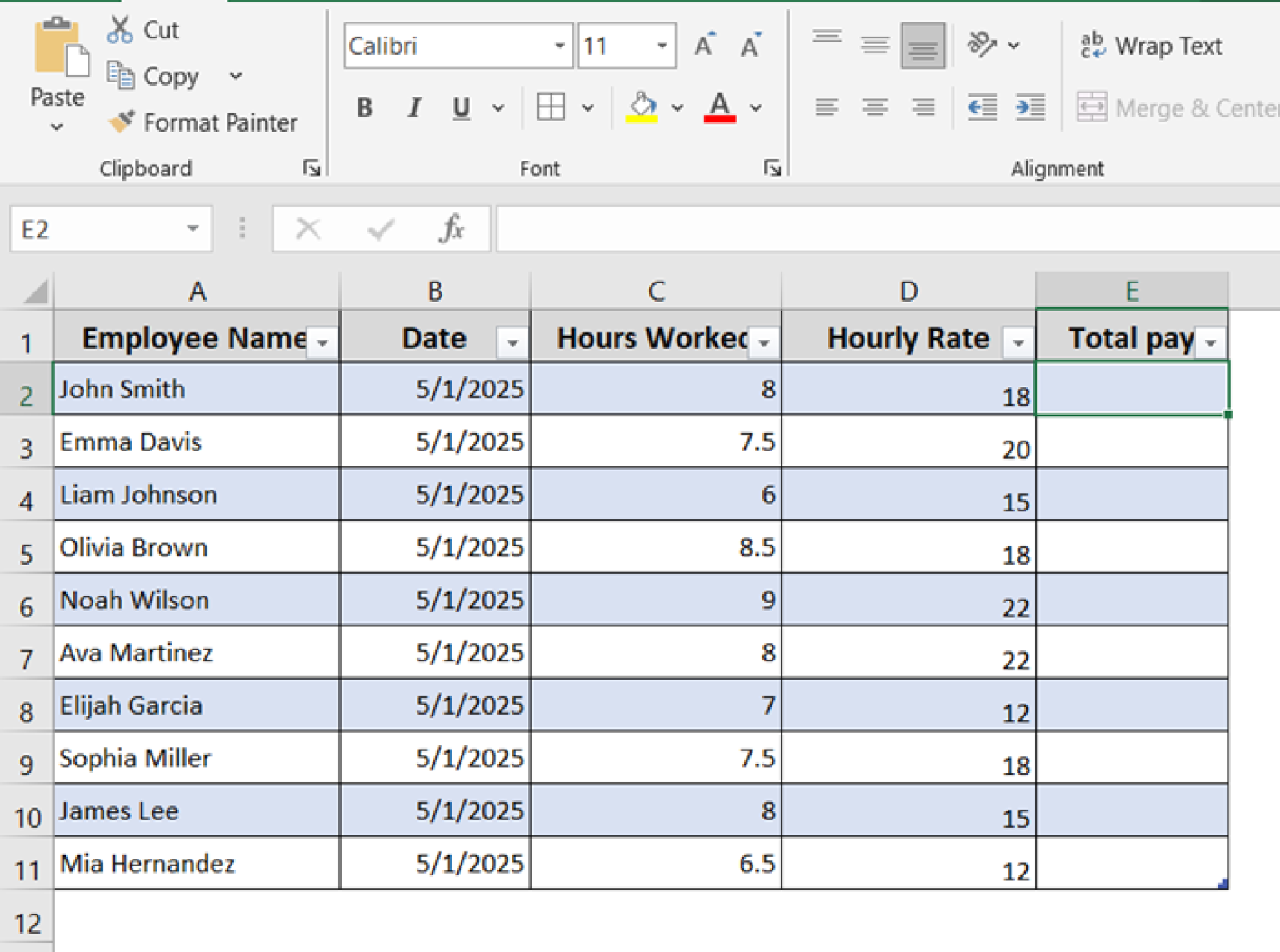
Task: Open the Font settings dialog launcher
Action: point(772,167)
